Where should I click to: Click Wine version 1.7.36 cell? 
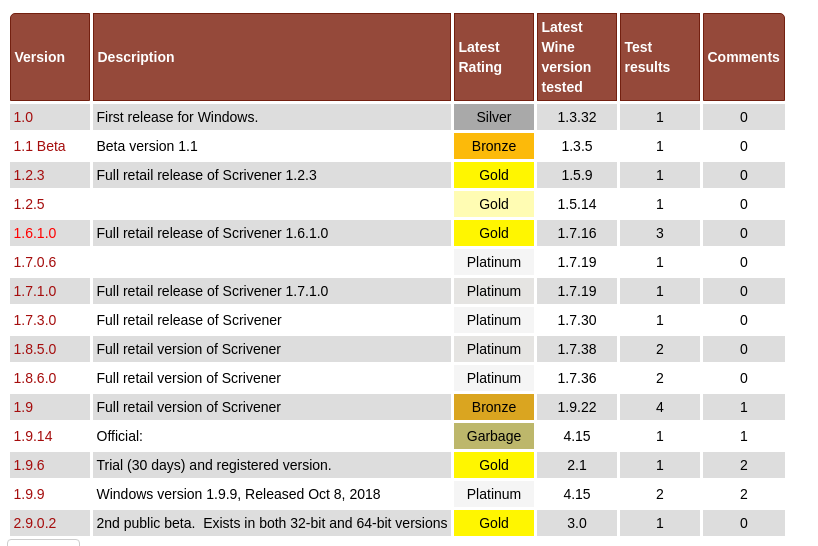(x=577, y=378)
